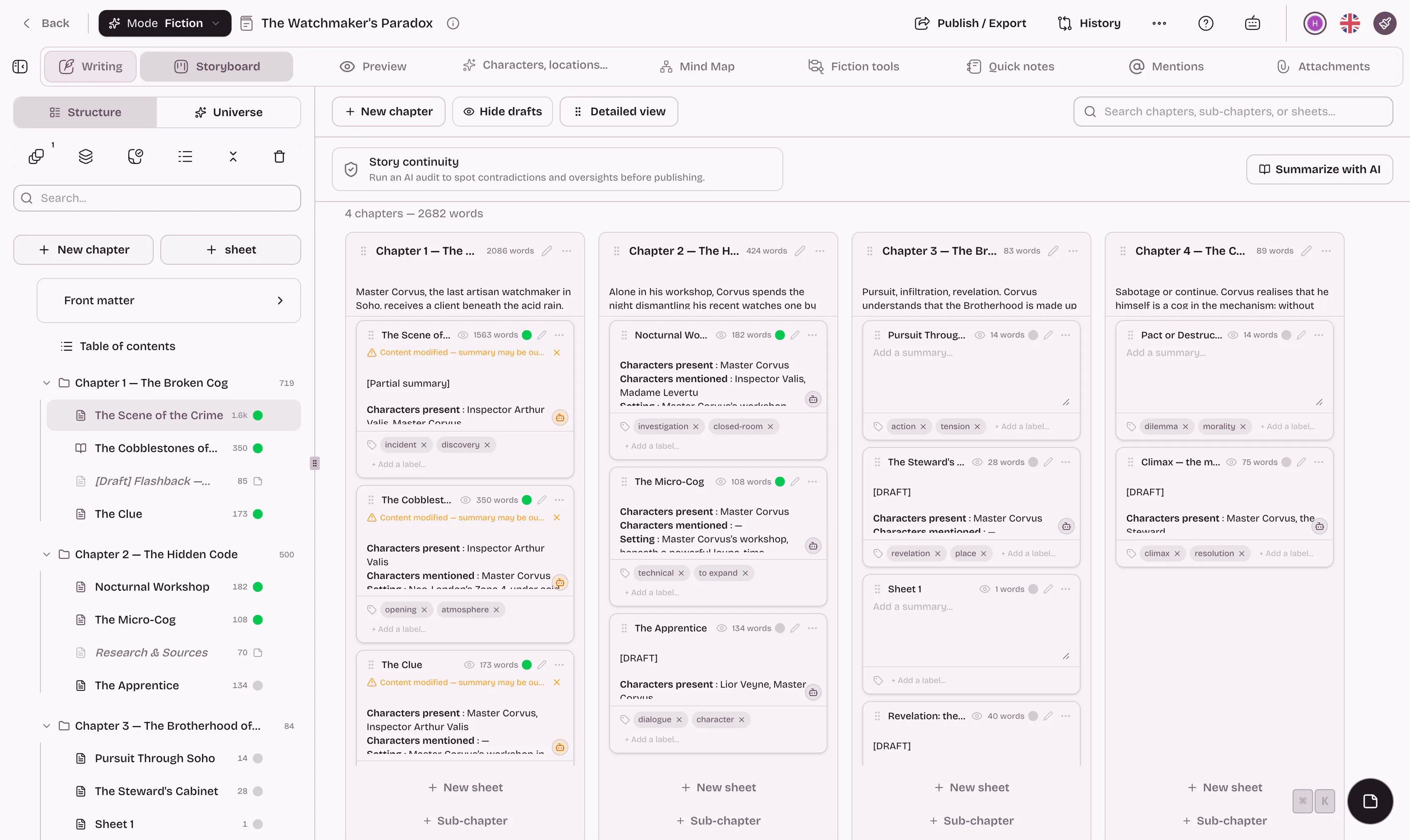
Task: Collapse all with the inward arrows icon
Action: point(233,157)
